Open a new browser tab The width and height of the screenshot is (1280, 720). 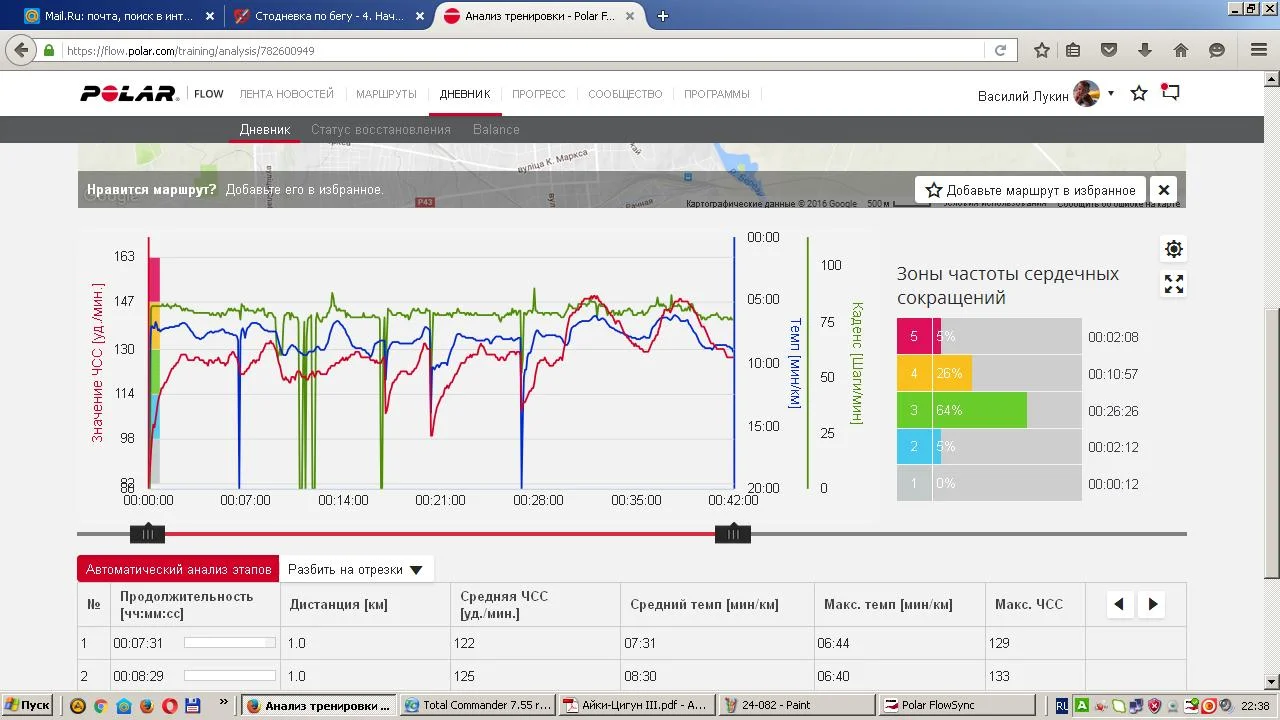pos(662,16)
